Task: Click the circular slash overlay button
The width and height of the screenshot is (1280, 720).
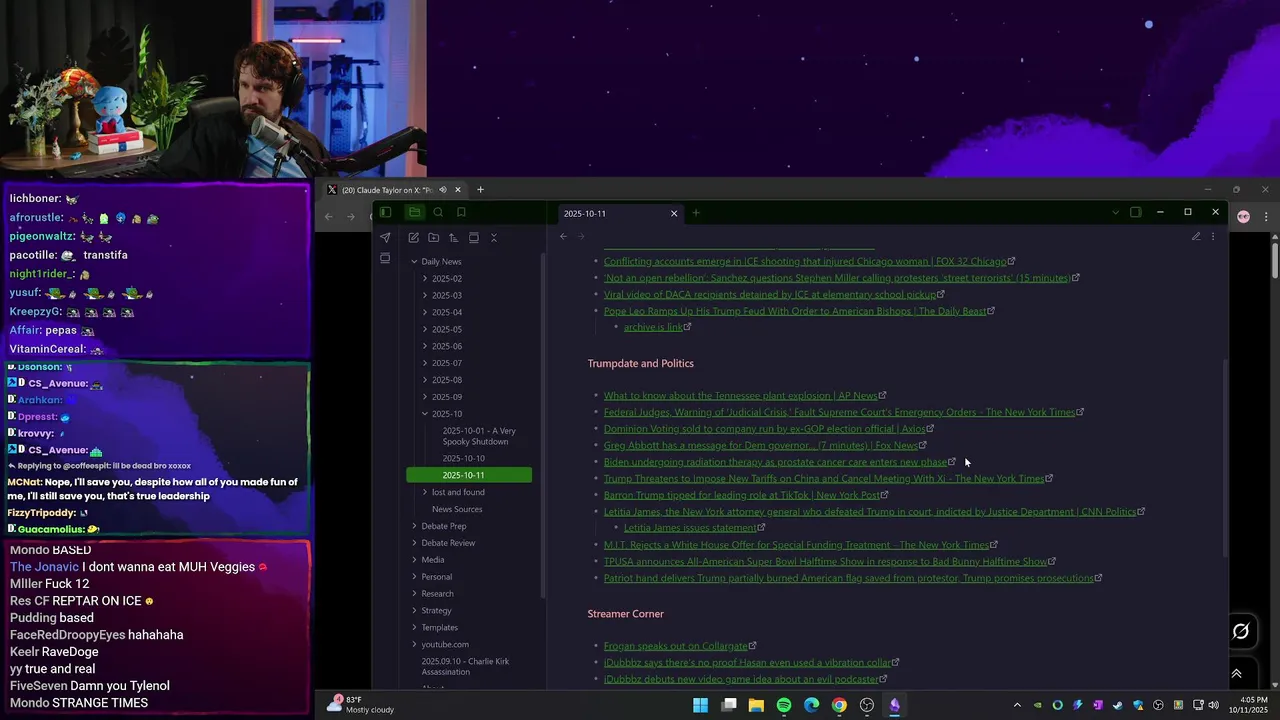Action: point(1241,631)
